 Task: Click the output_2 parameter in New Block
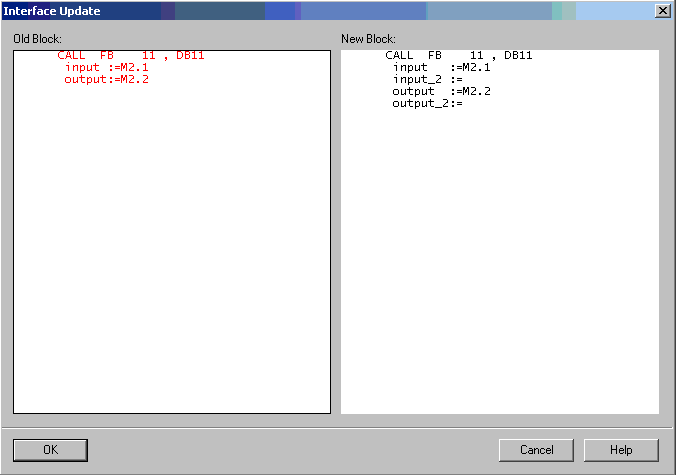(x=420, y=103)
